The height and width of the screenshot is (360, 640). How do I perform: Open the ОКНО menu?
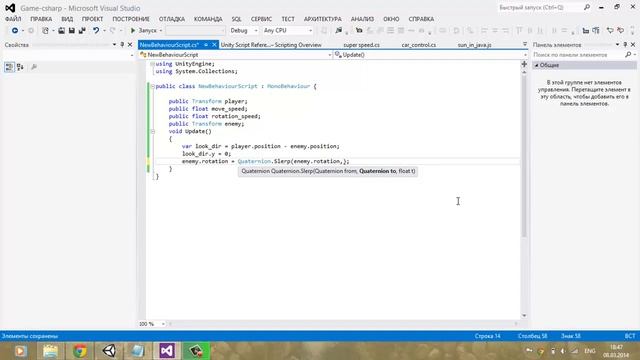coord(391,19)
